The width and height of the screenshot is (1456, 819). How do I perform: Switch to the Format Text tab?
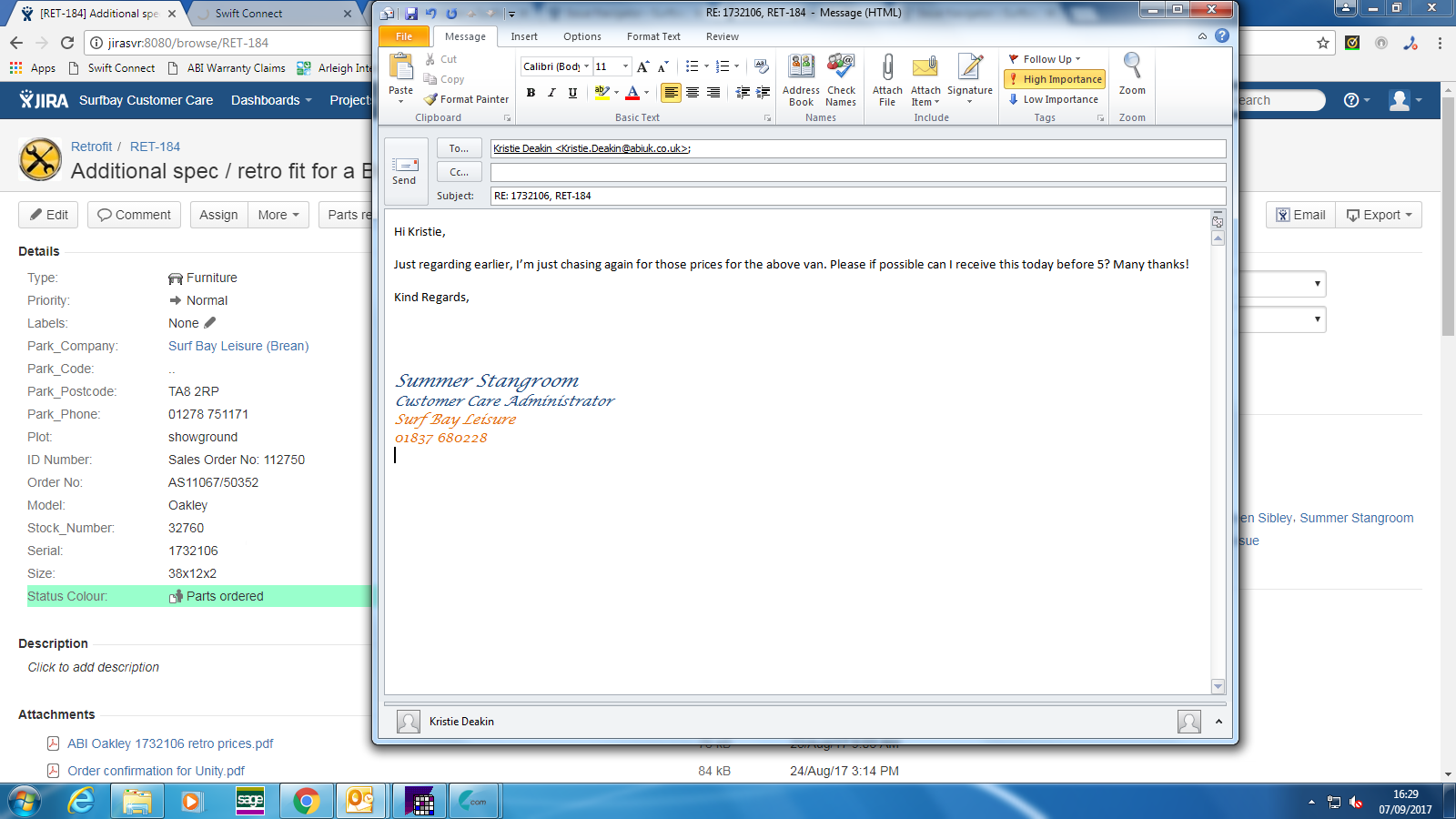[653, 36]
